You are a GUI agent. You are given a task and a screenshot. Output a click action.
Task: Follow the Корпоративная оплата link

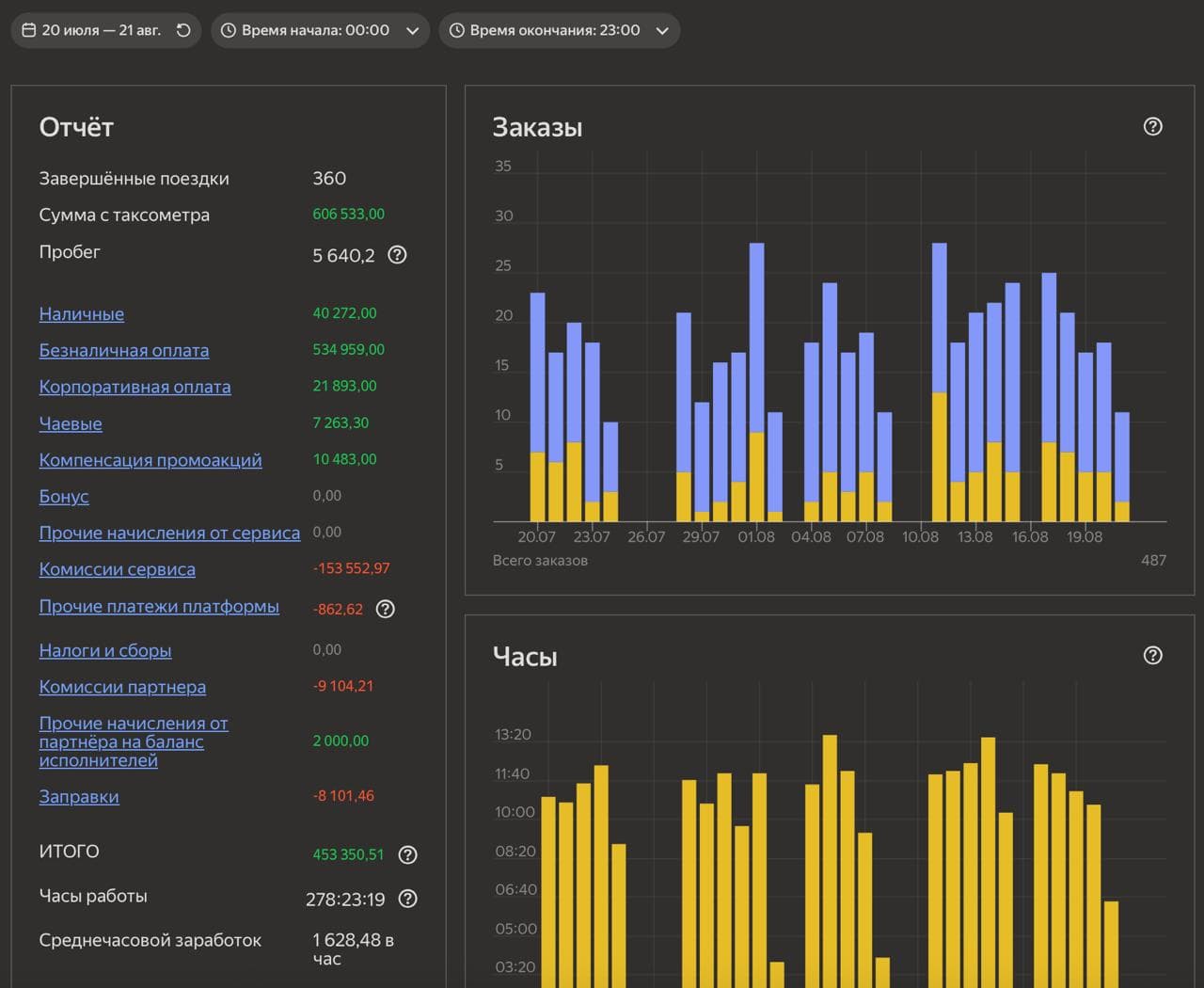135,387
